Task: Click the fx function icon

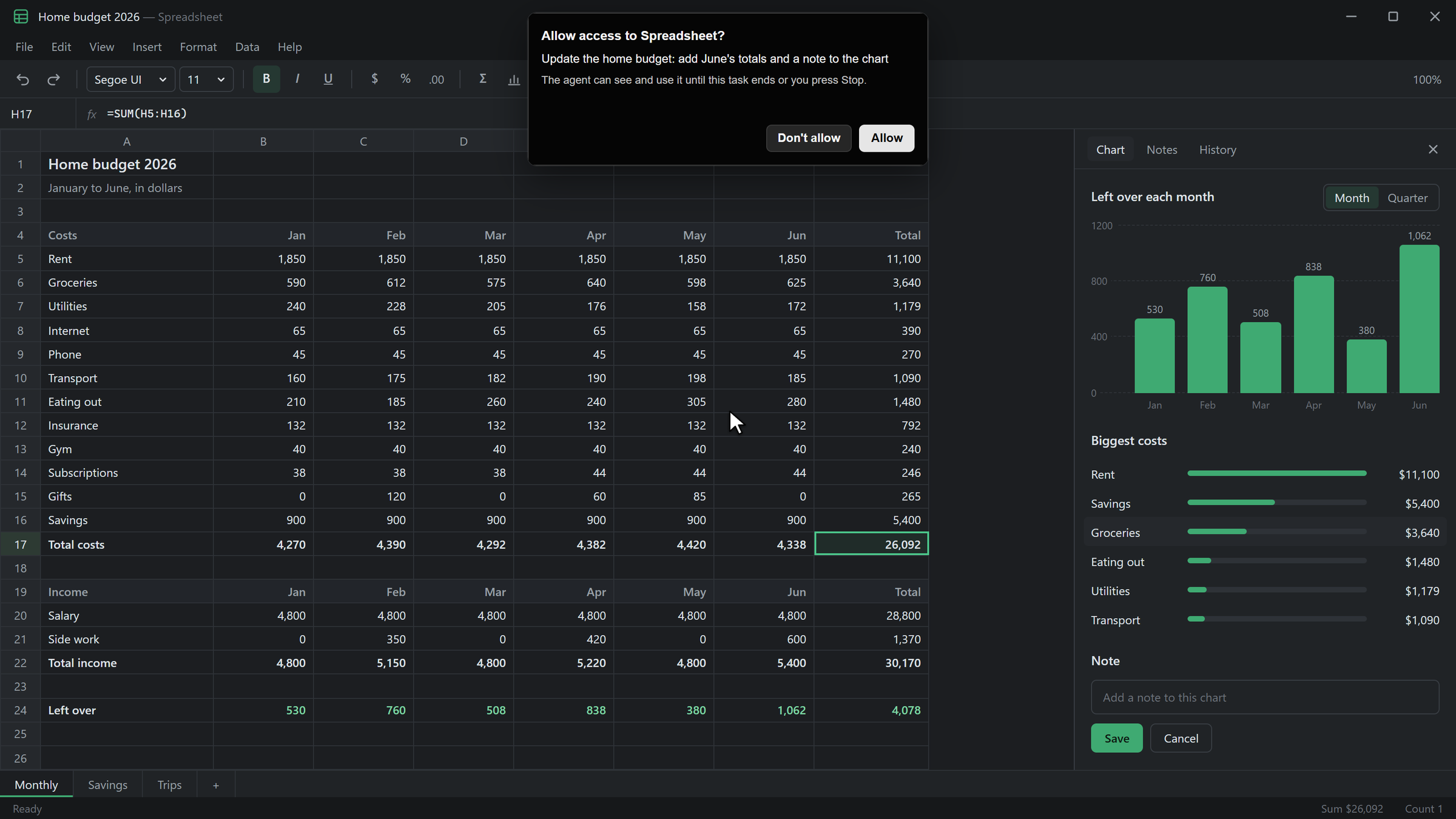Action: click(x=92, y=114)
